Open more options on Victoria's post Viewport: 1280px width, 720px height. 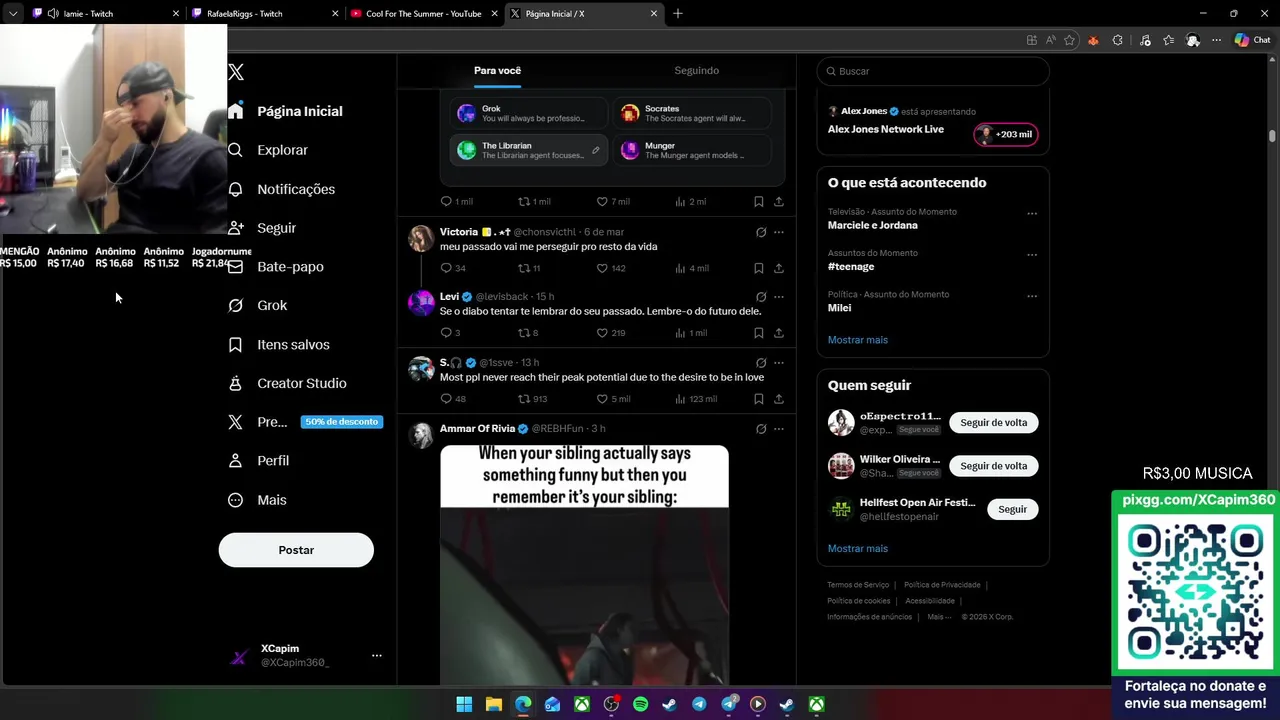779,232
